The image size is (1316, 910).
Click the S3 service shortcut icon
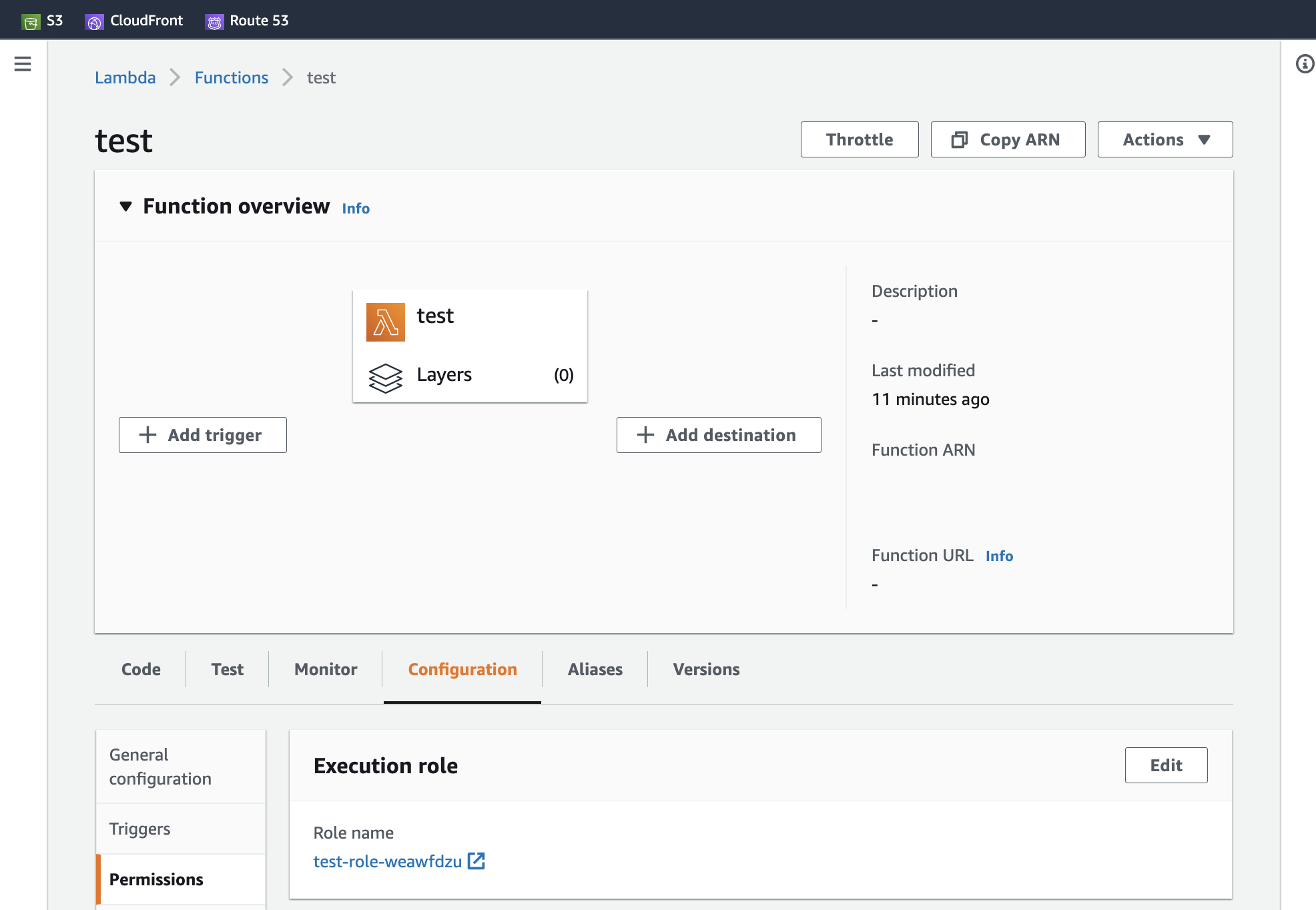pos(31,21)
